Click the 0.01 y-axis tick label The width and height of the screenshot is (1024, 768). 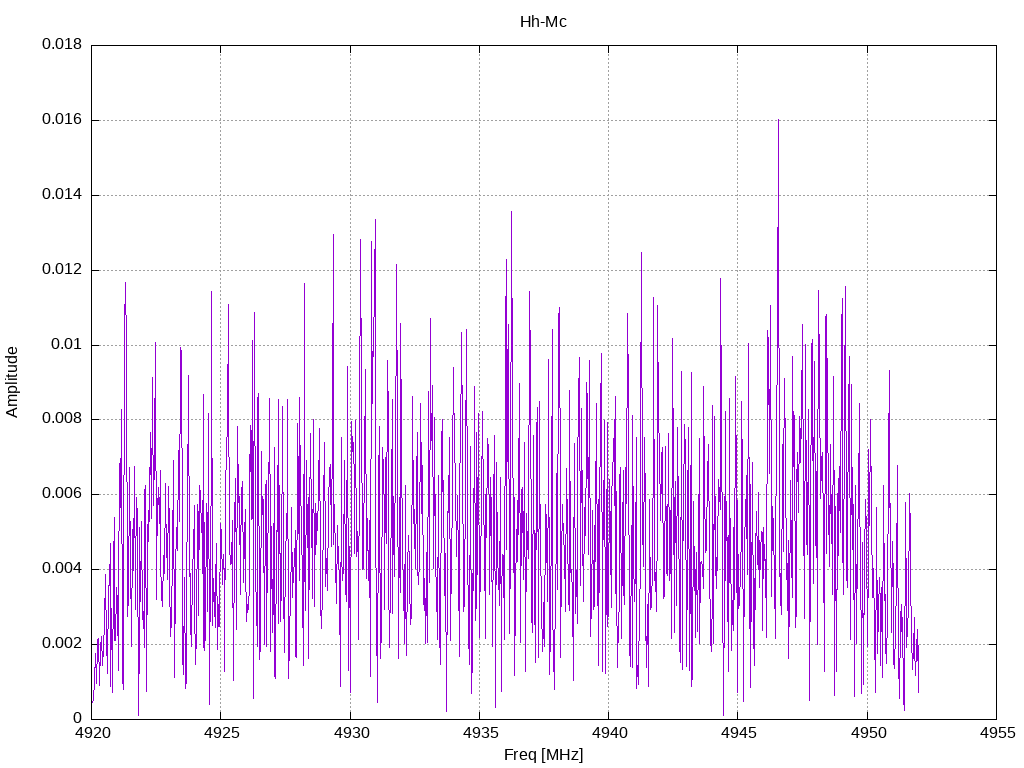click(x=67, y=345)
